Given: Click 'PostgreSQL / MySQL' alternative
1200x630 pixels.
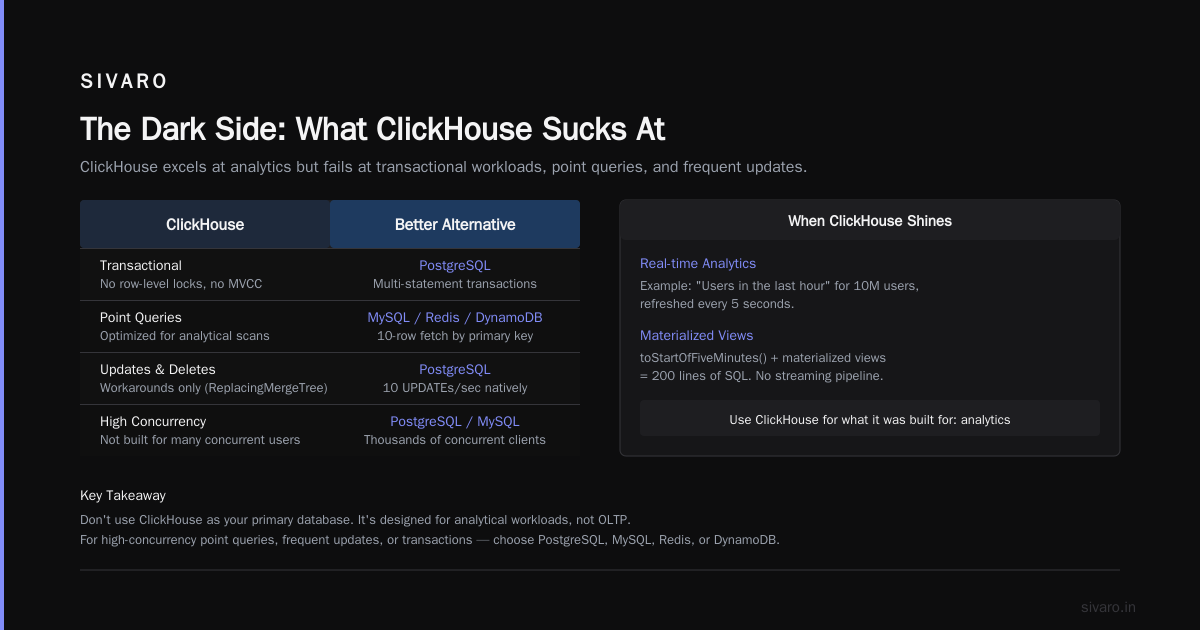Looking at the screenshot, I should point(455,421).
